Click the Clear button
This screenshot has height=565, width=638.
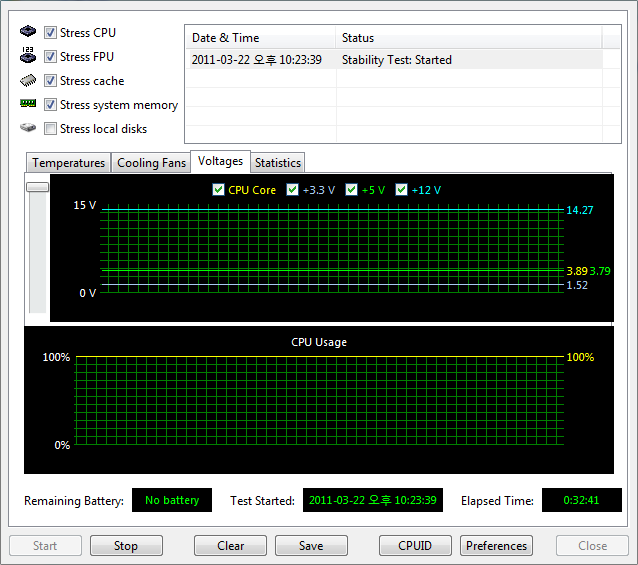click(x=230, y=545)
